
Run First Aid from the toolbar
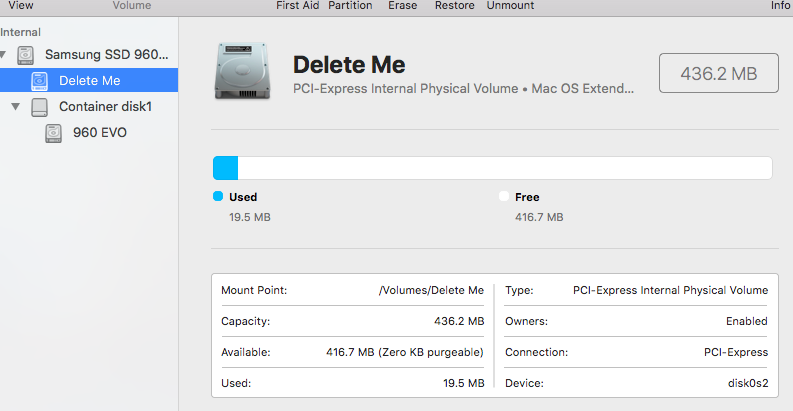pyautogui.click(x=297, y=6)
